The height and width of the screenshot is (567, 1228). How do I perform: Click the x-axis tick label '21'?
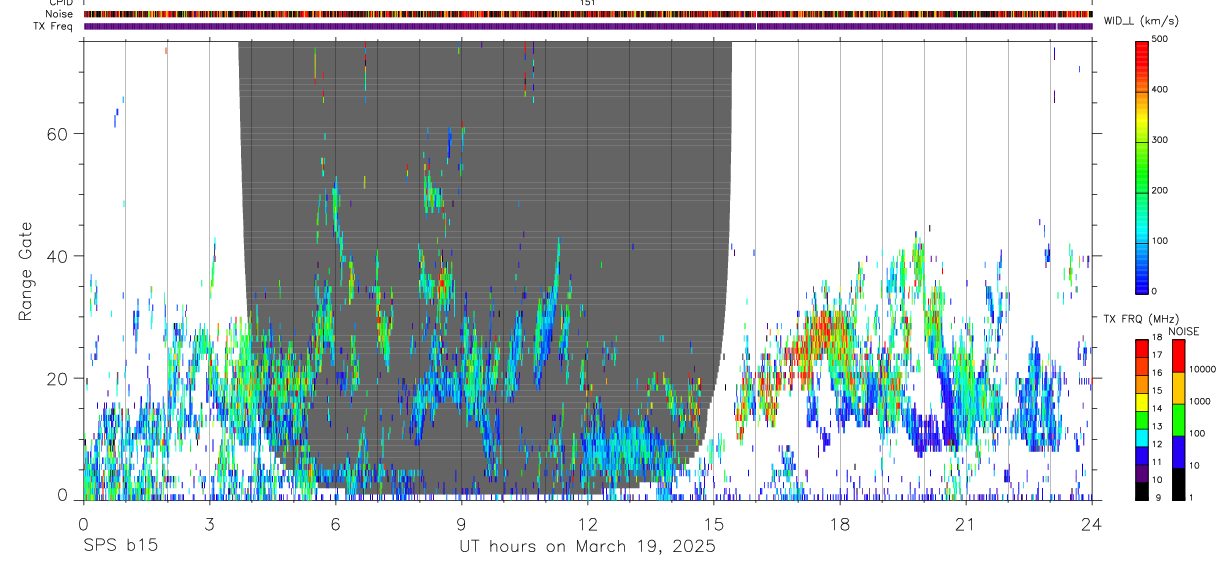966,522
